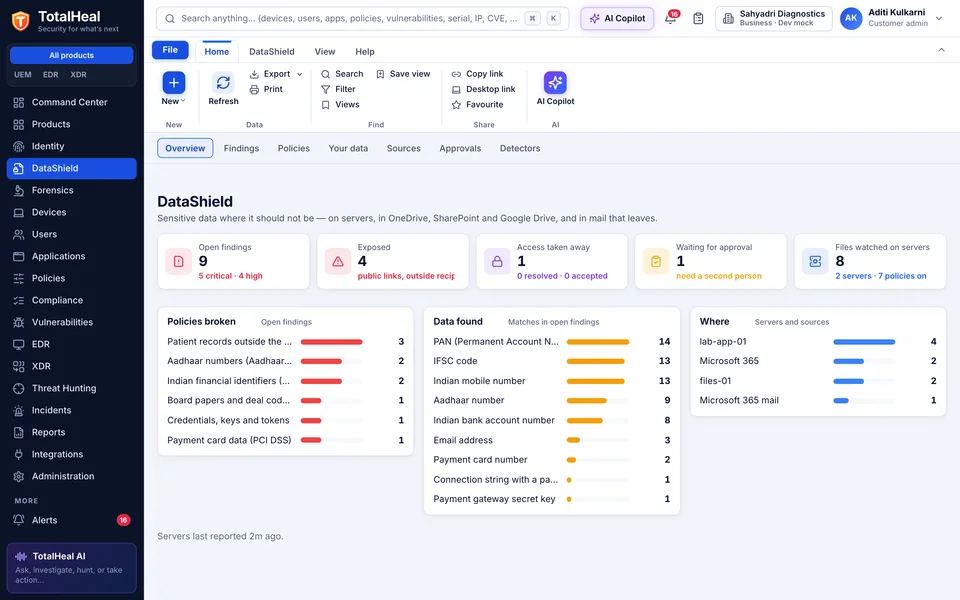Image resolution: width=960 pixels, height=600 pixels.
Task: Switch to the Findings tab
Action: 241,148
